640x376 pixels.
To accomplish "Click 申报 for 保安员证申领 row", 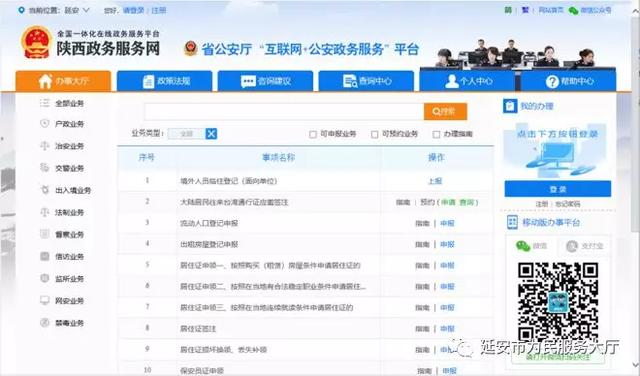I will tap(449, 371).
